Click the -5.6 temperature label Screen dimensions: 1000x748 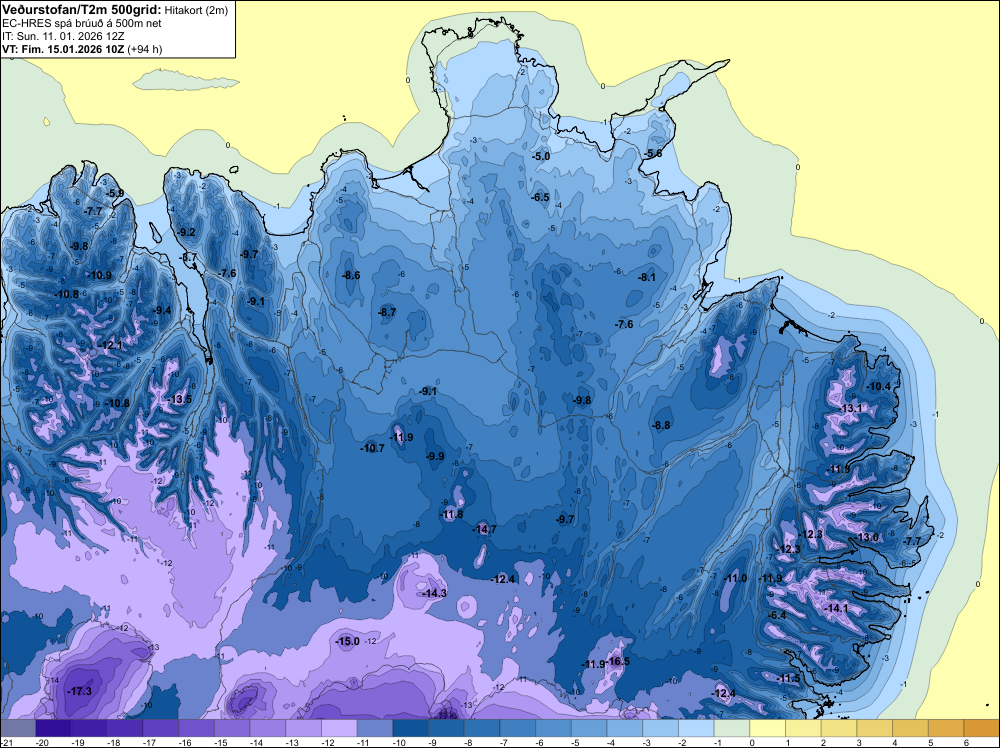click(x=652, y=153)
